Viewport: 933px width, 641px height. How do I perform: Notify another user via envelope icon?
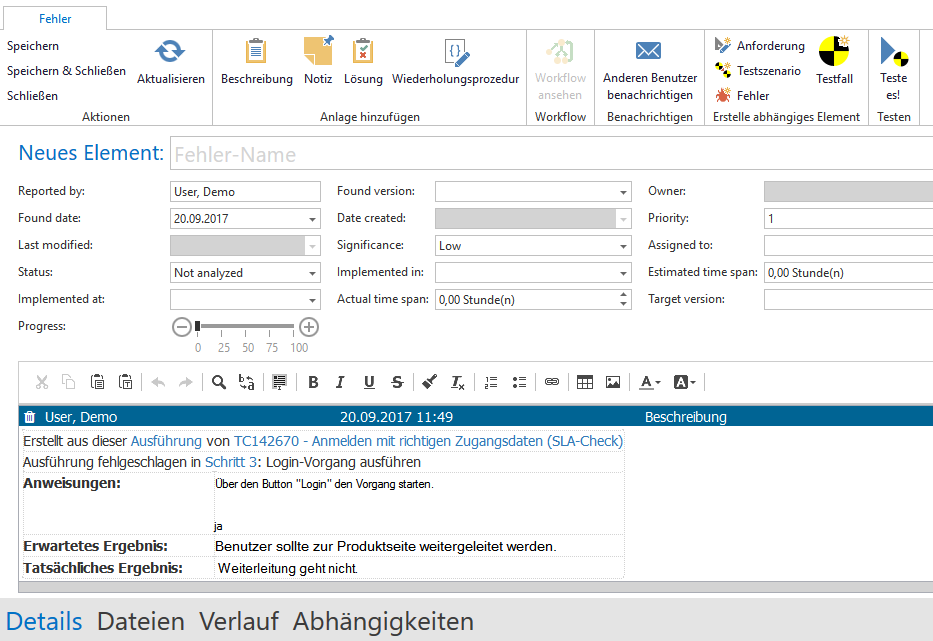649,52
